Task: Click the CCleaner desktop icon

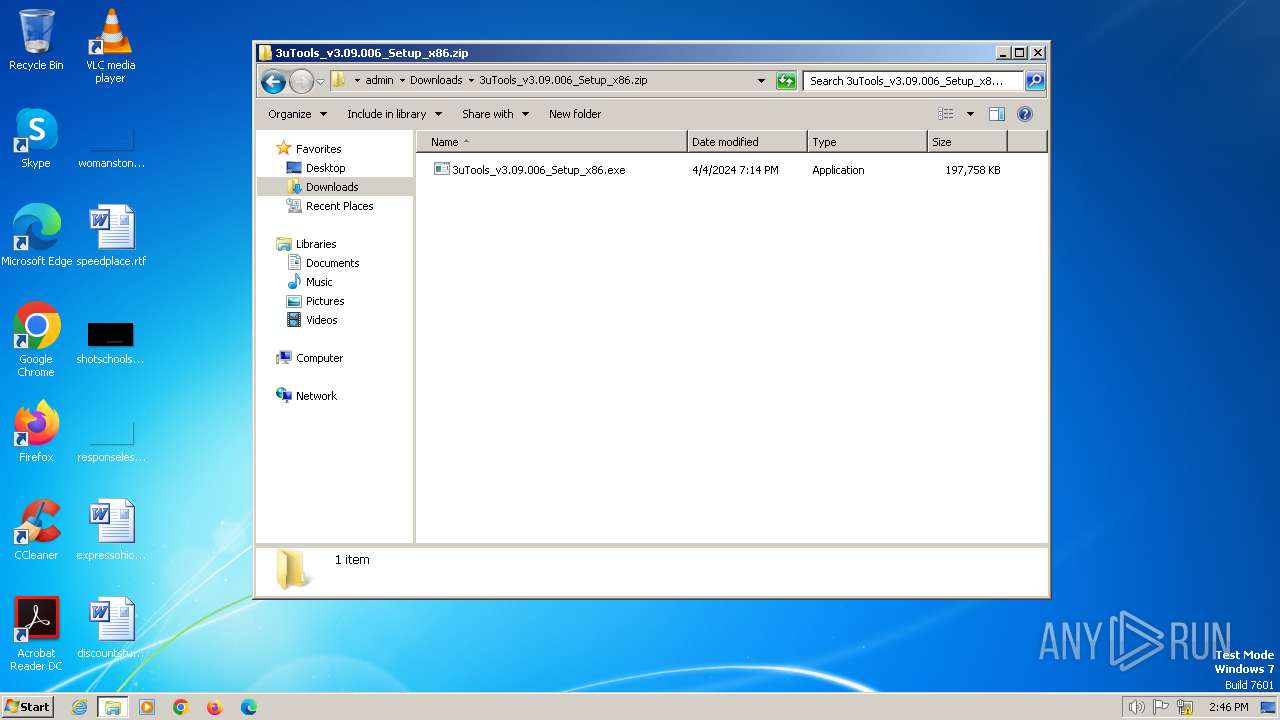Action: [x=36, y=530]
